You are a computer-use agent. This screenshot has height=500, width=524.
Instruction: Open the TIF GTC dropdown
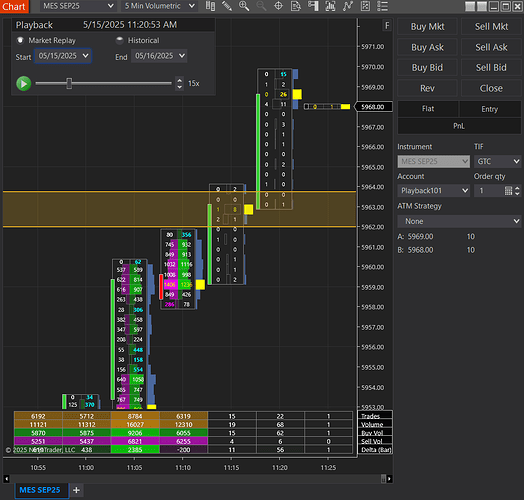[x=497, y=161]
